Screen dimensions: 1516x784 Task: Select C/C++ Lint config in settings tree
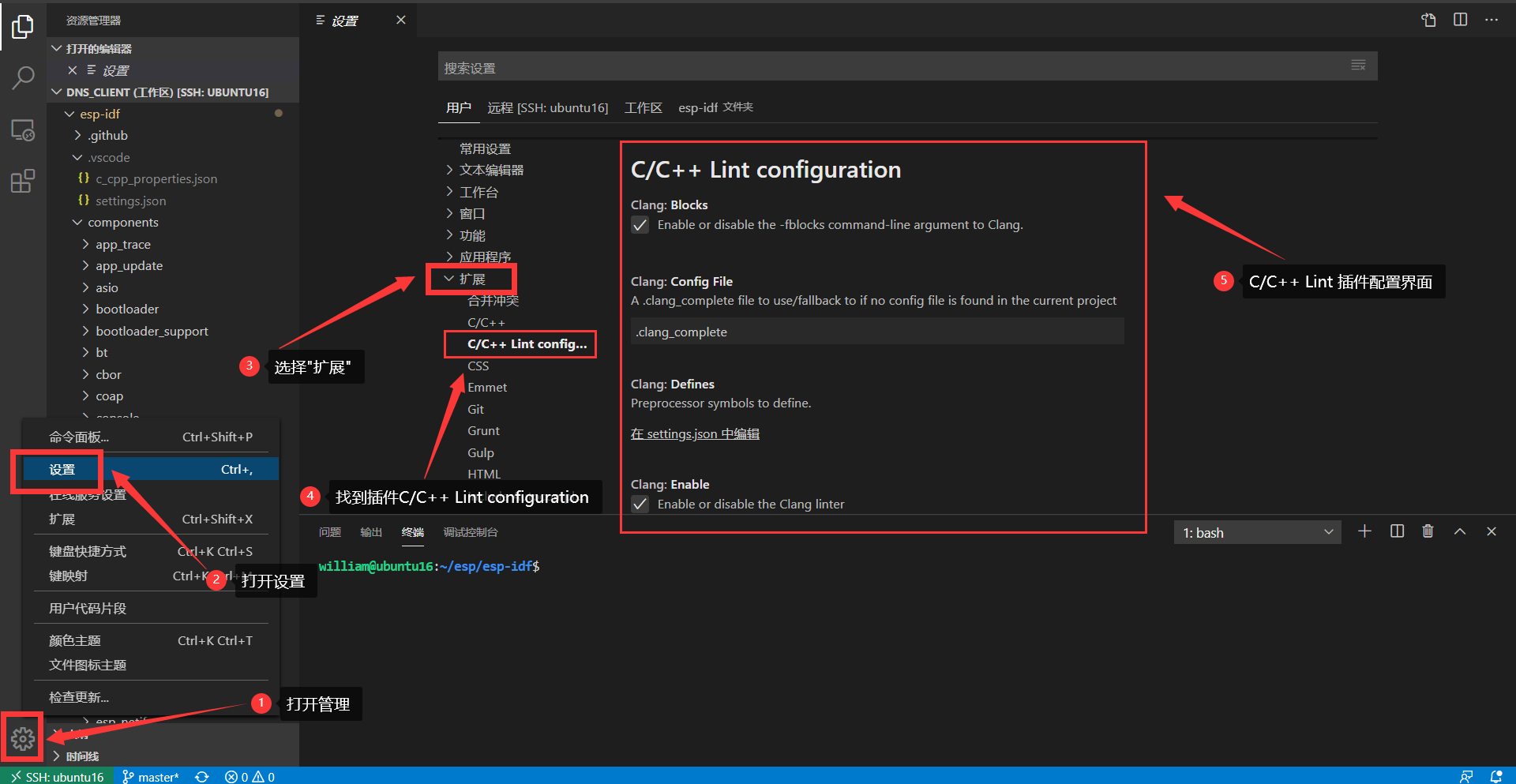coord(527,344)
